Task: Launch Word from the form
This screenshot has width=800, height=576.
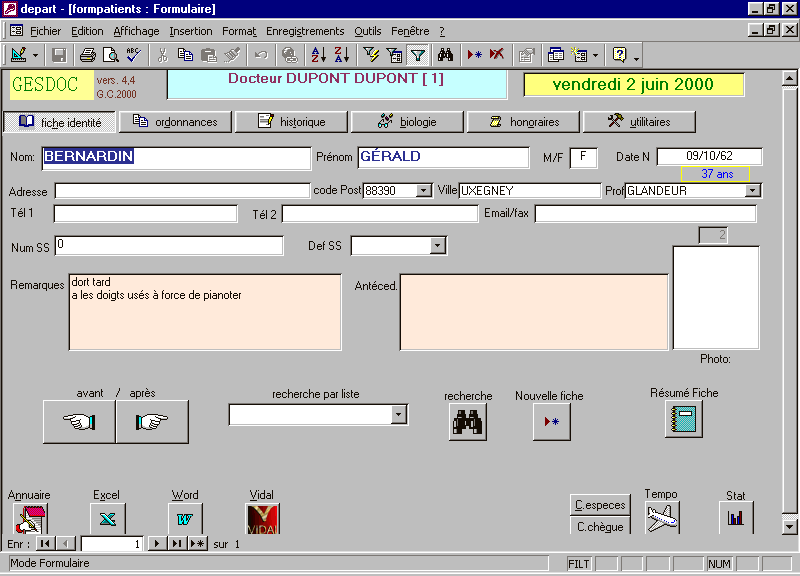Action: [185, 519]
